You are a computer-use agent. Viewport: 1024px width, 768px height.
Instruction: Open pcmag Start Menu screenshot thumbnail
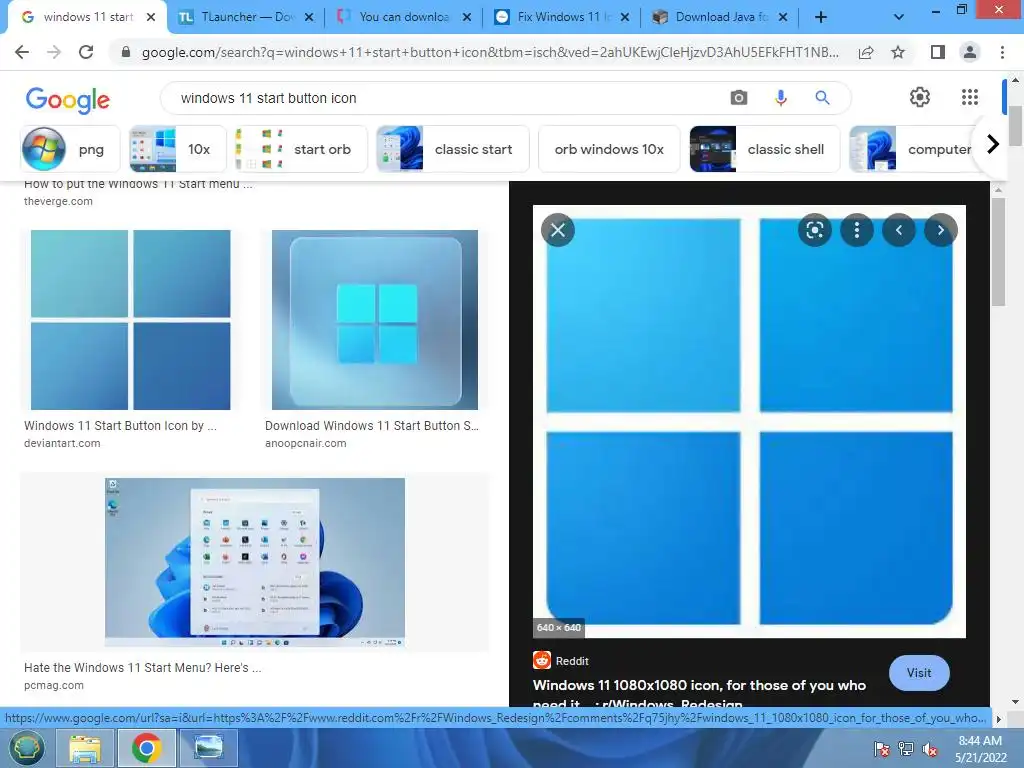(255, 562)
